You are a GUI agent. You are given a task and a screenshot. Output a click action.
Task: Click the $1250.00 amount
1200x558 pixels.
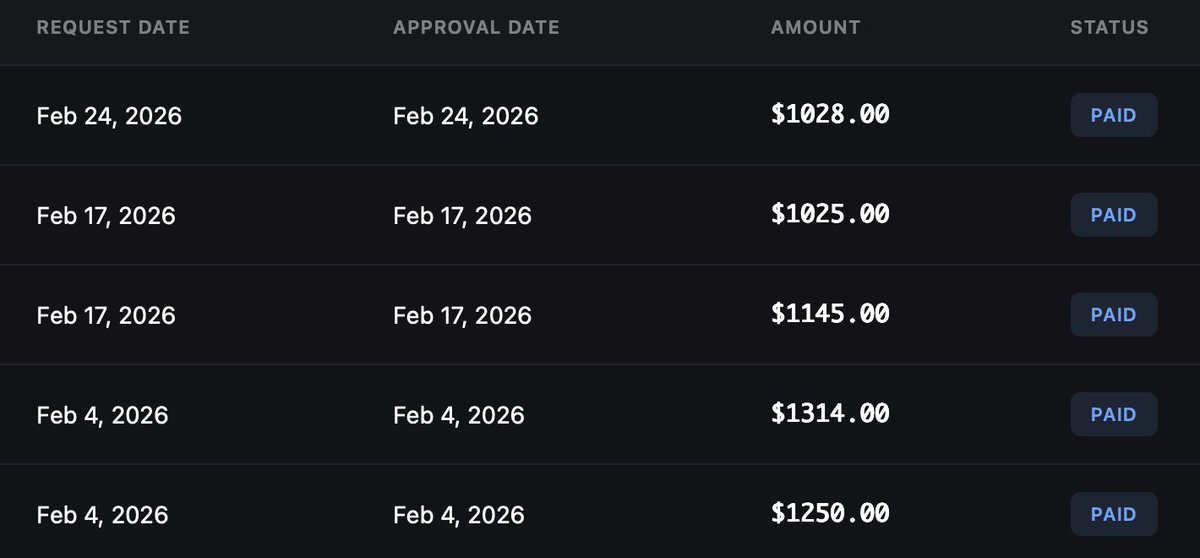(830, 514)
